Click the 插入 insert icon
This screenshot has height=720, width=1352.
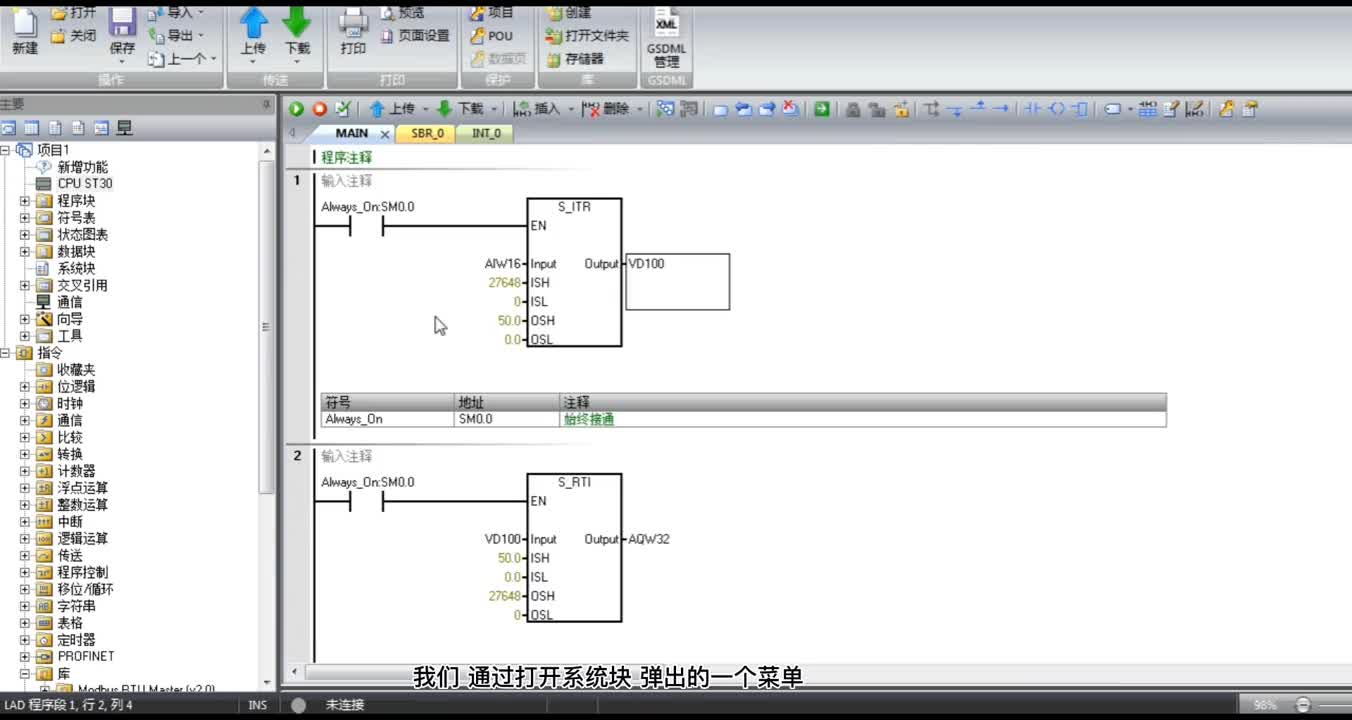(x=522, y=109)
